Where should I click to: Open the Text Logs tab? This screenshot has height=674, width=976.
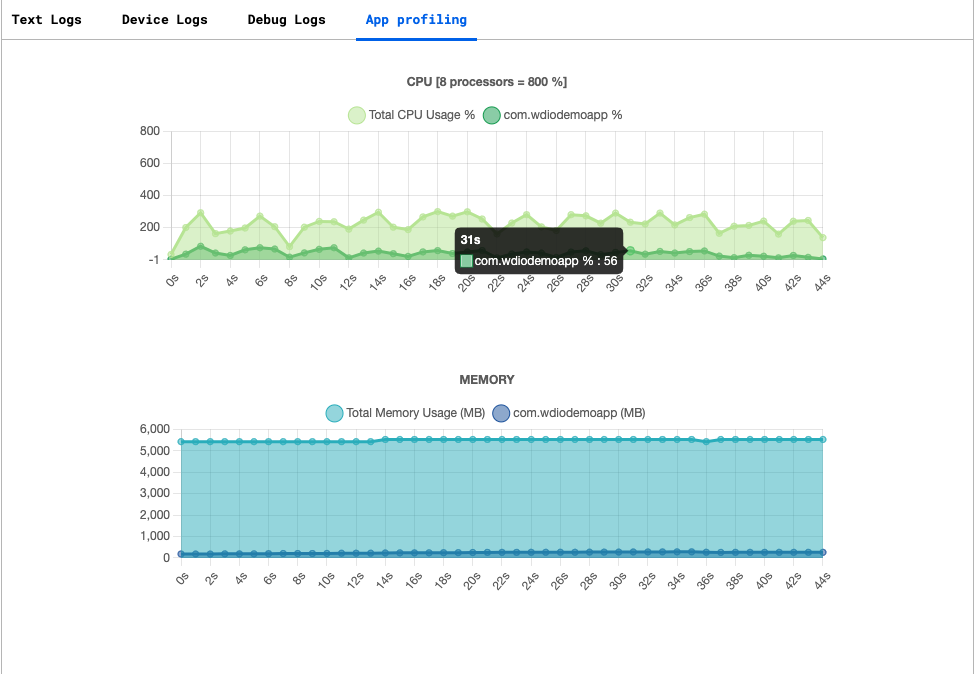click(47, 19)
